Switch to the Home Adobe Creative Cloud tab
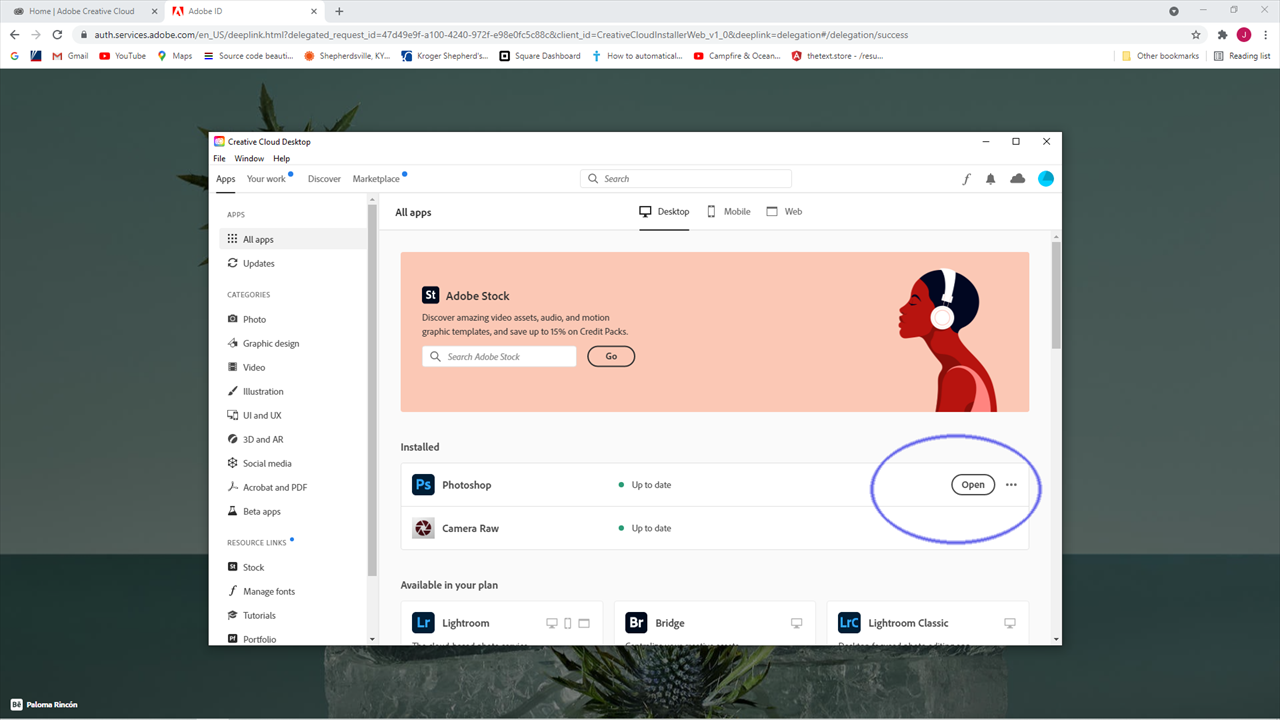 [x=83, y=11]
